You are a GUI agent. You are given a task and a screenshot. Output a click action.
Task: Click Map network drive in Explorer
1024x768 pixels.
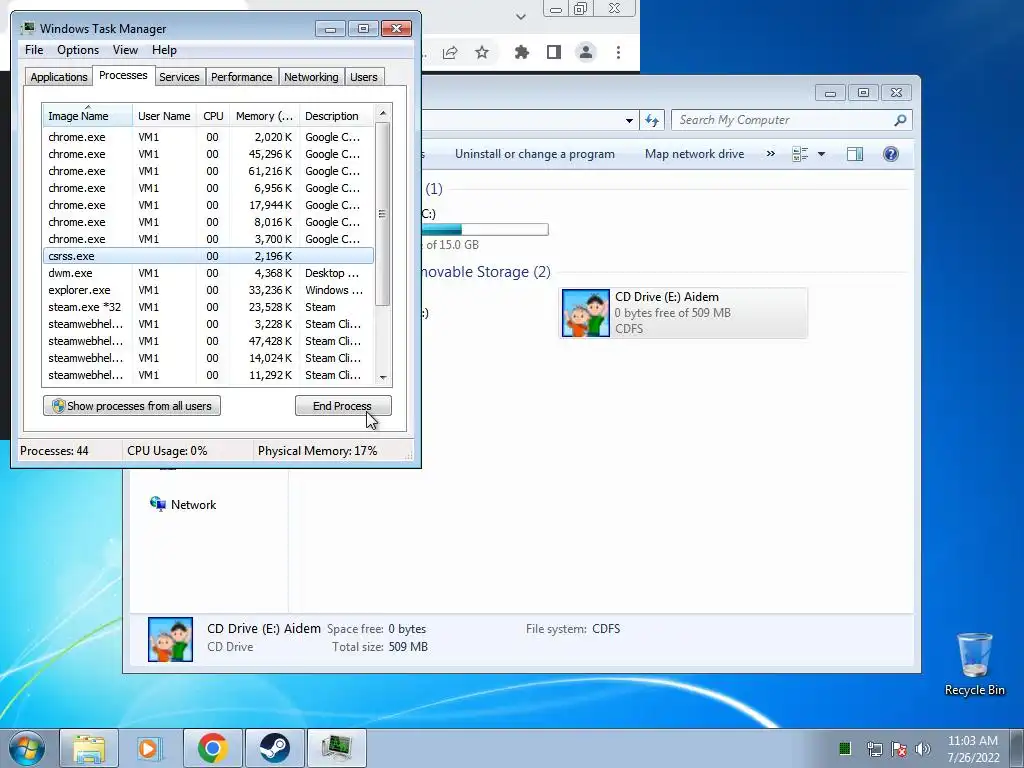tap(694, 154)
